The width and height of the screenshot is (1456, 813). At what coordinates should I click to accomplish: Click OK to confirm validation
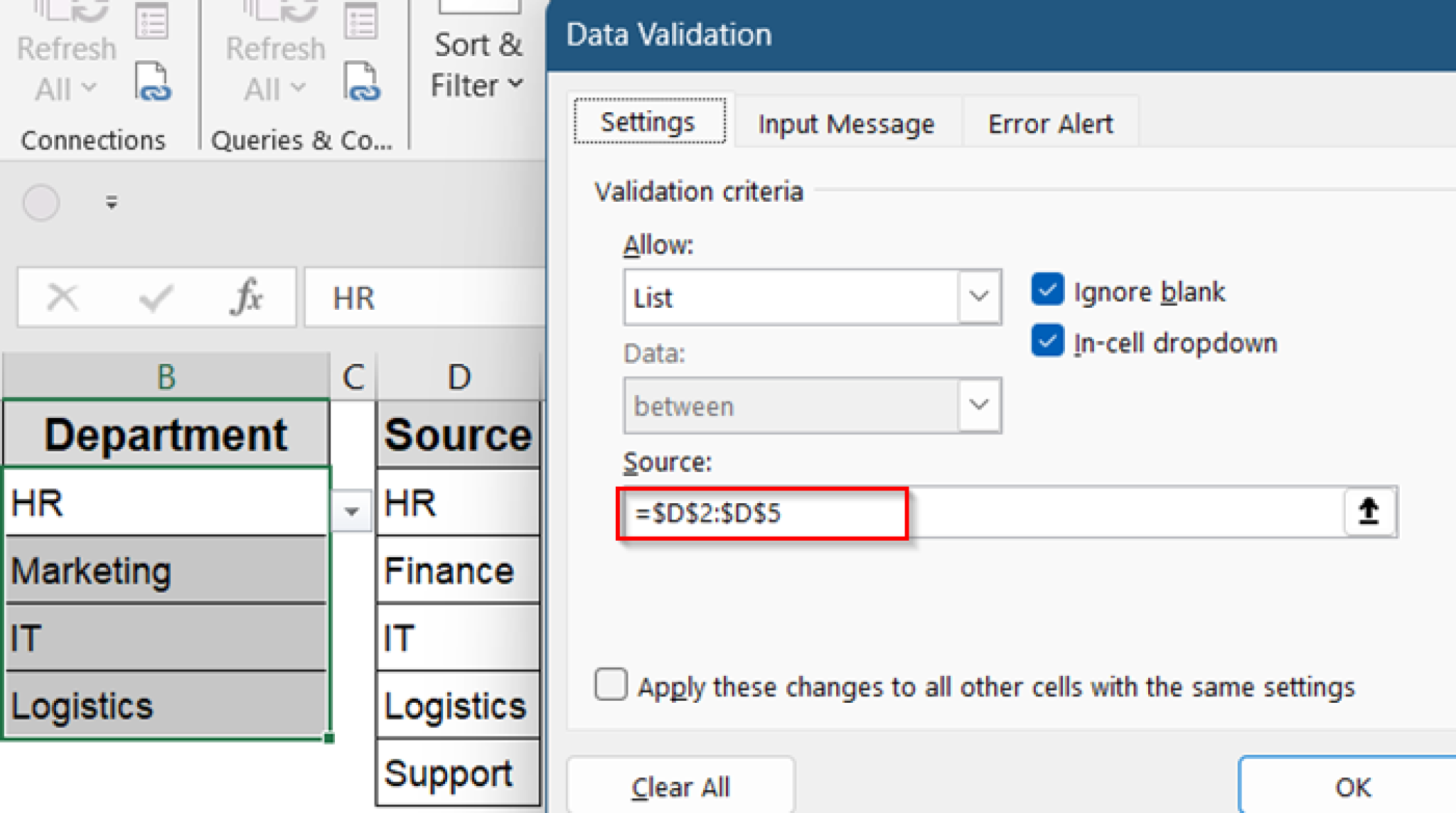1351,785
